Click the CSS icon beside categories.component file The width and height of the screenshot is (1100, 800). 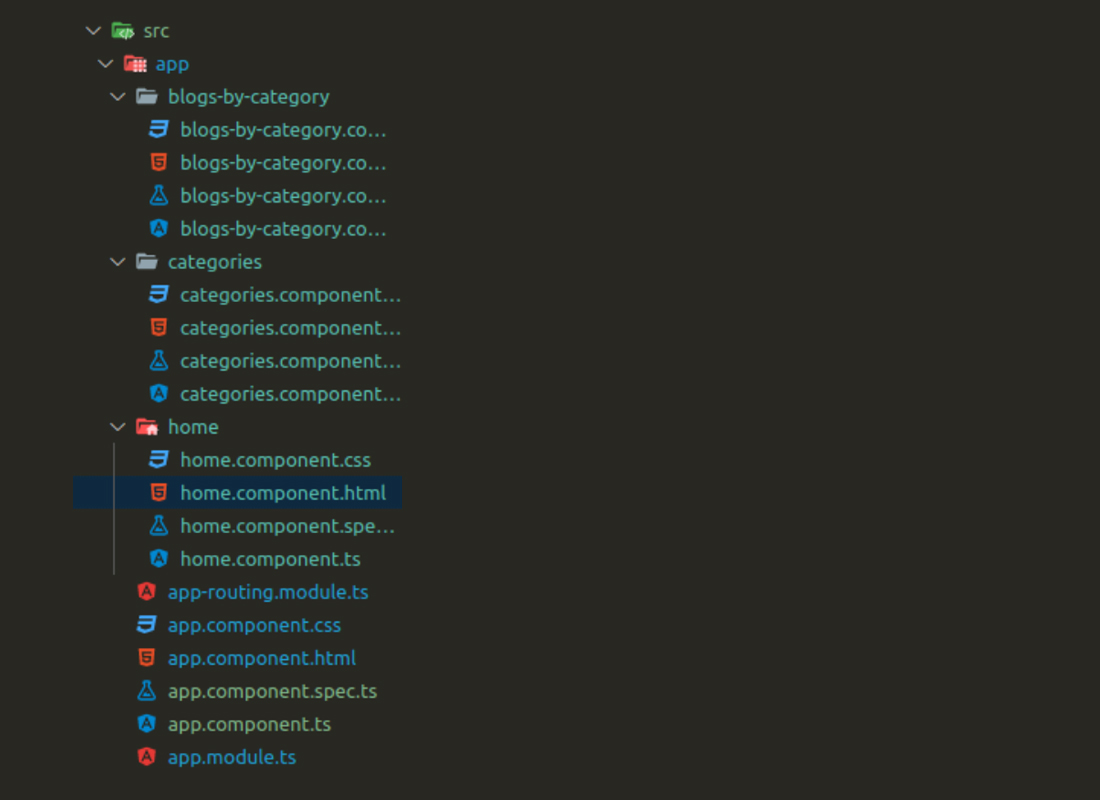pos(158,294)
